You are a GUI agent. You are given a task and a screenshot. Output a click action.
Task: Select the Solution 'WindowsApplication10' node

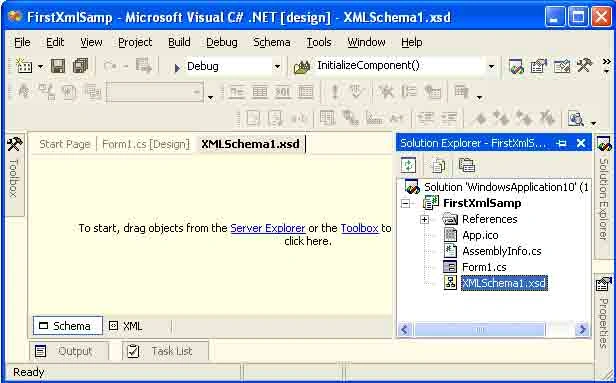(506, 187)
